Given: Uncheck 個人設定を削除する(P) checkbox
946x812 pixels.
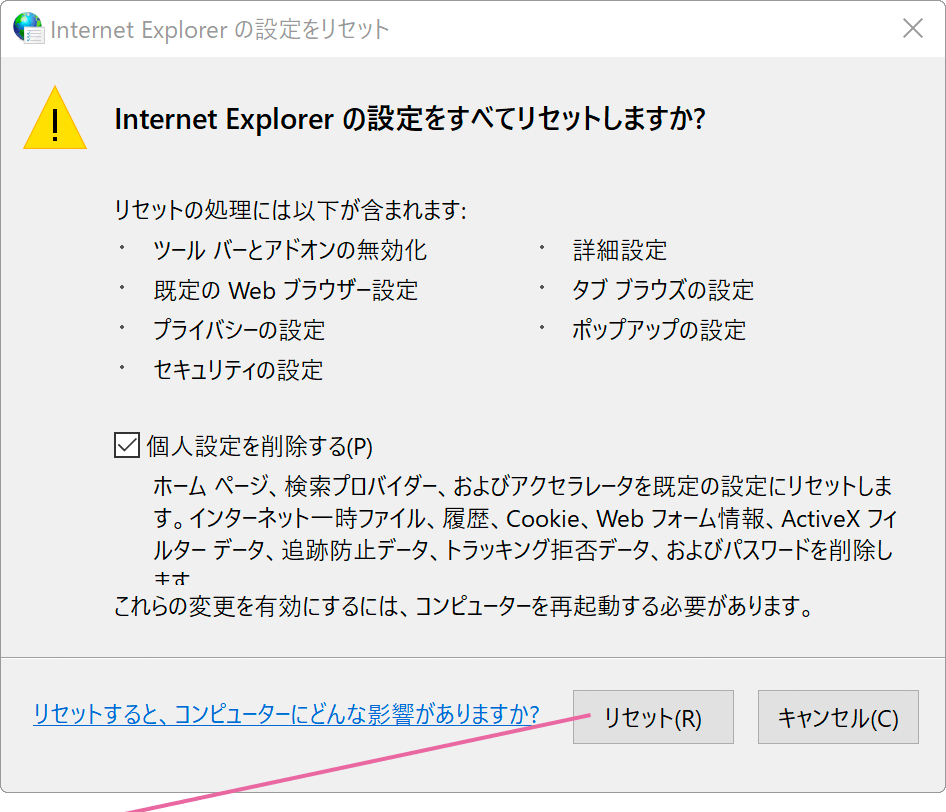Looking at the screenshot, I should (127, 445).
